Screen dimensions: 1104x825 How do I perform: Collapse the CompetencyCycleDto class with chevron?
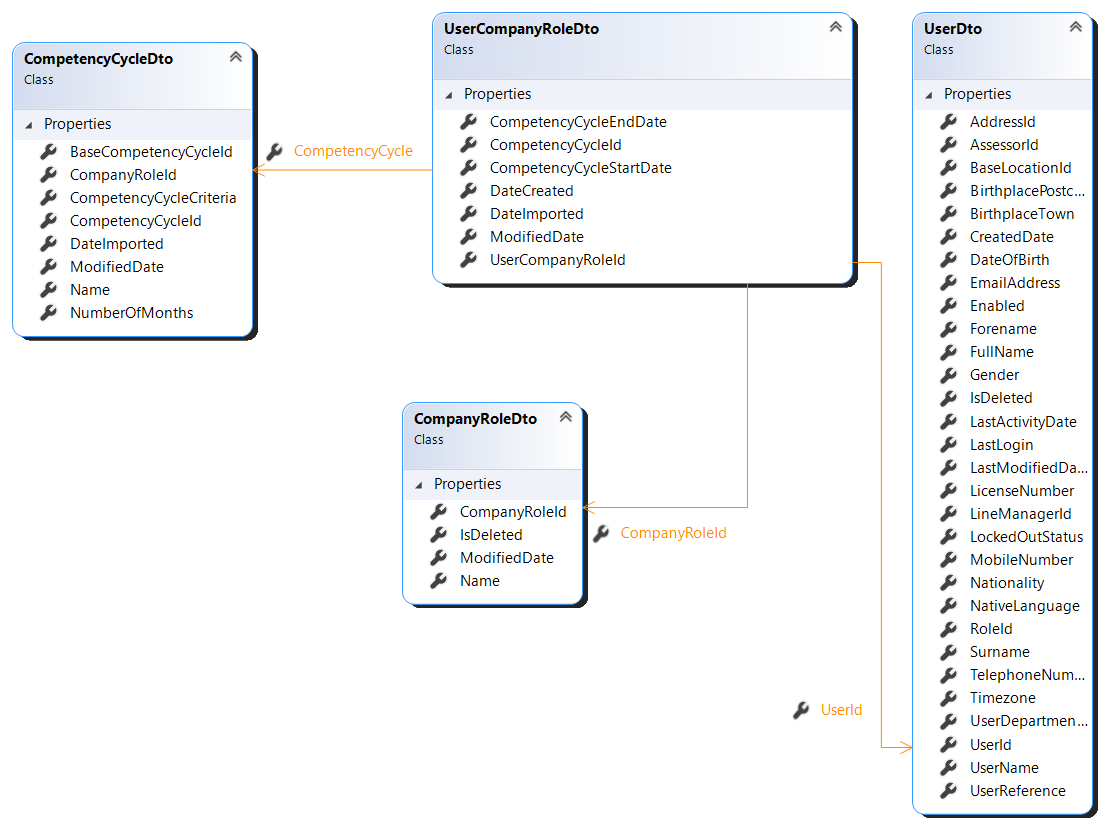pyautogui.click(x=236, y=57)
